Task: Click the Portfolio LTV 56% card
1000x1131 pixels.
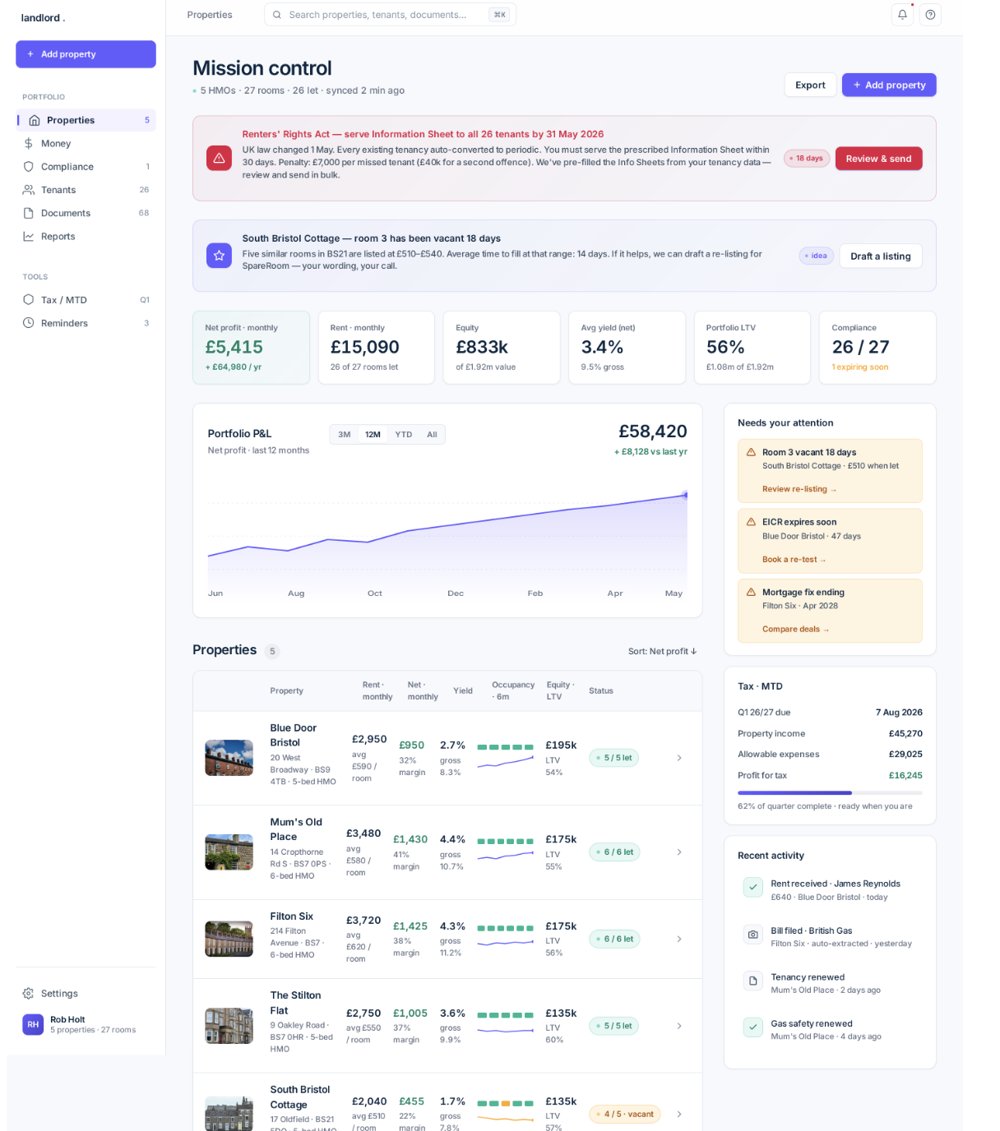Action: pos(752,348)
